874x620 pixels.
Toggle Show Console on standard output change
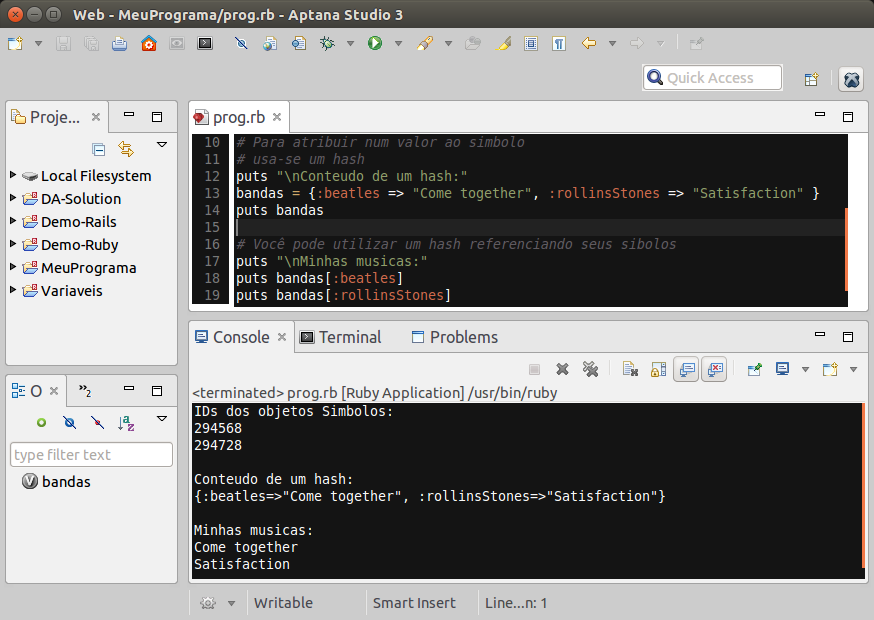click(x=686, y=369)
